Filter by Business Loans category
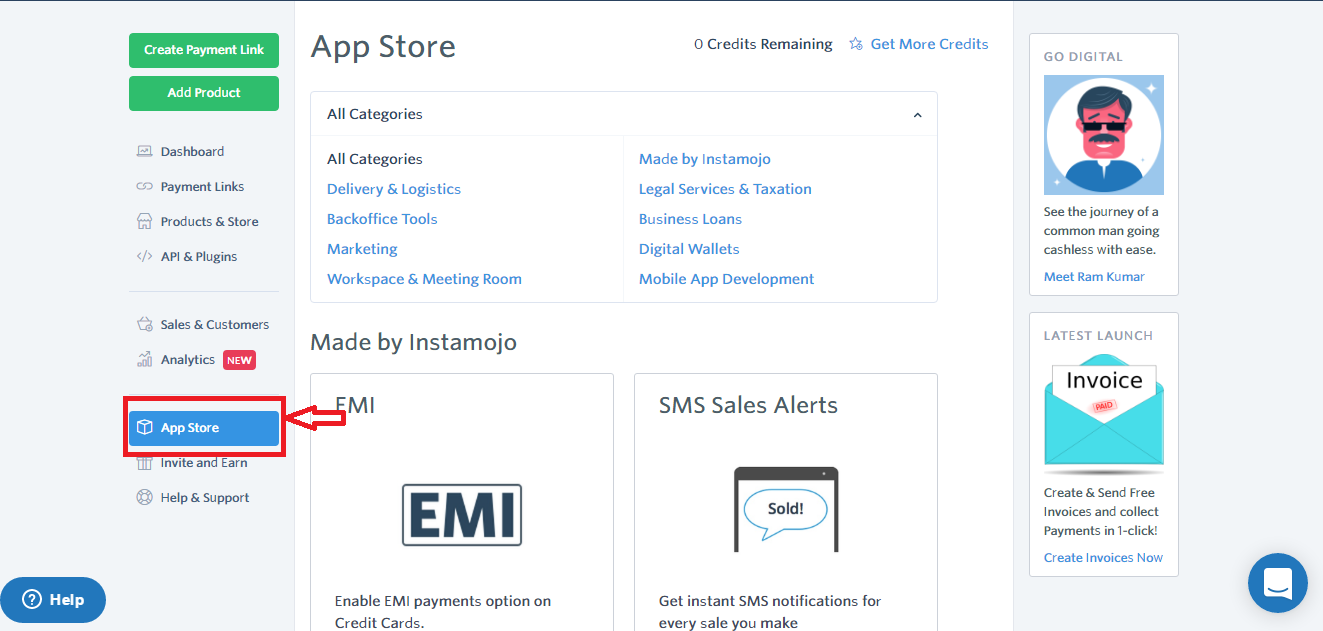 pyautogui.click(x=690, y=219)
